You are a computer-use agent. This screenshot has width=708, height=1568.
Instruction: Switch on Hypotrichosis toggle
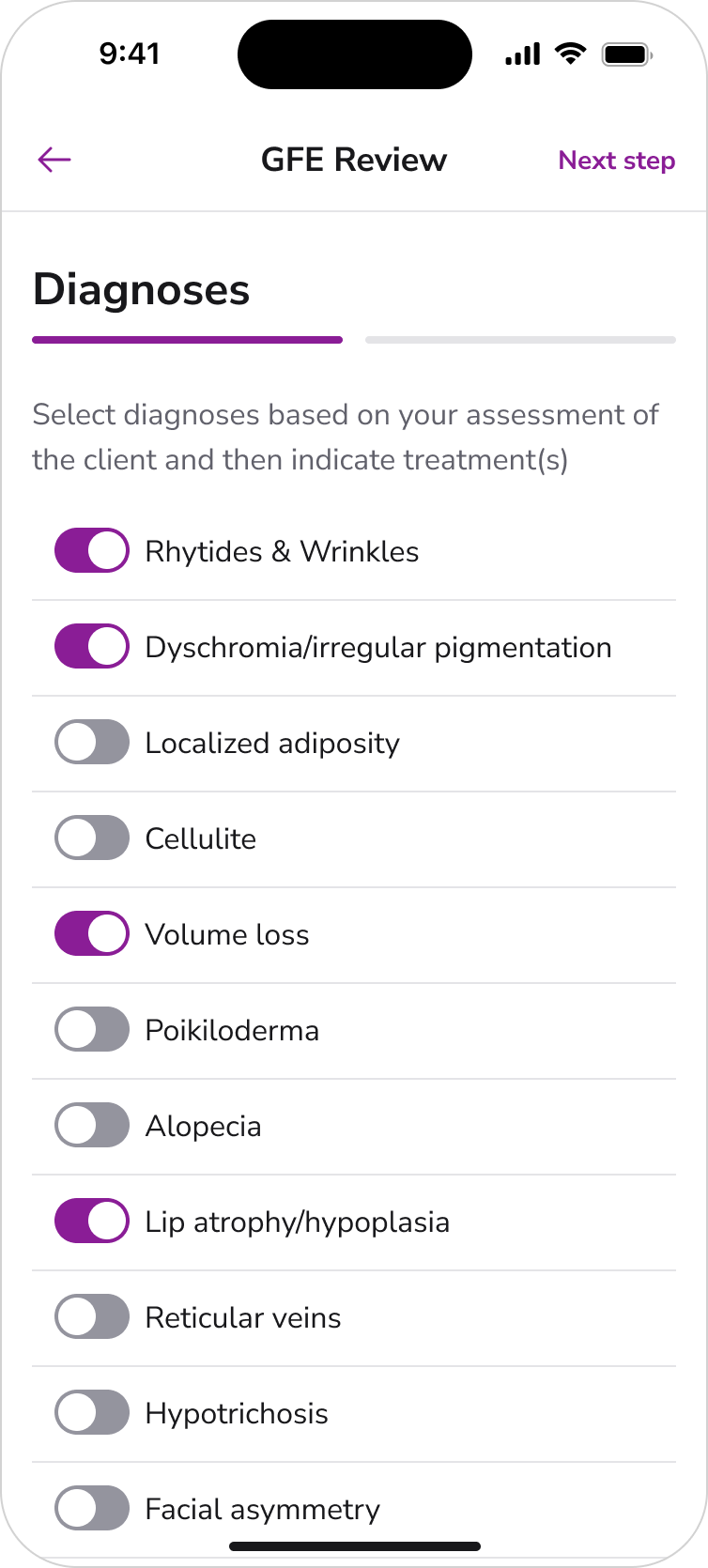(92, 1413)
